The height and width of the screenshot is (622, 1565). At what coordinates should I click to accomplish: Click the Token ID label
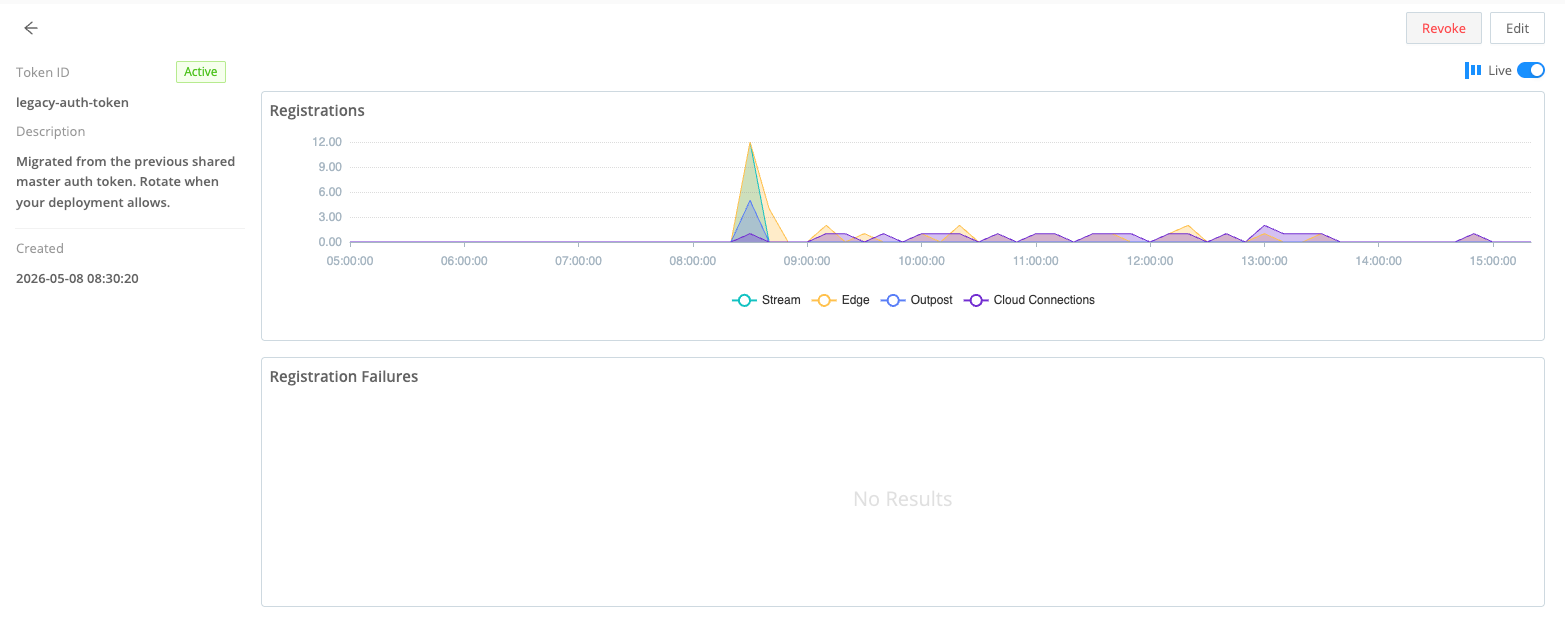43,72
